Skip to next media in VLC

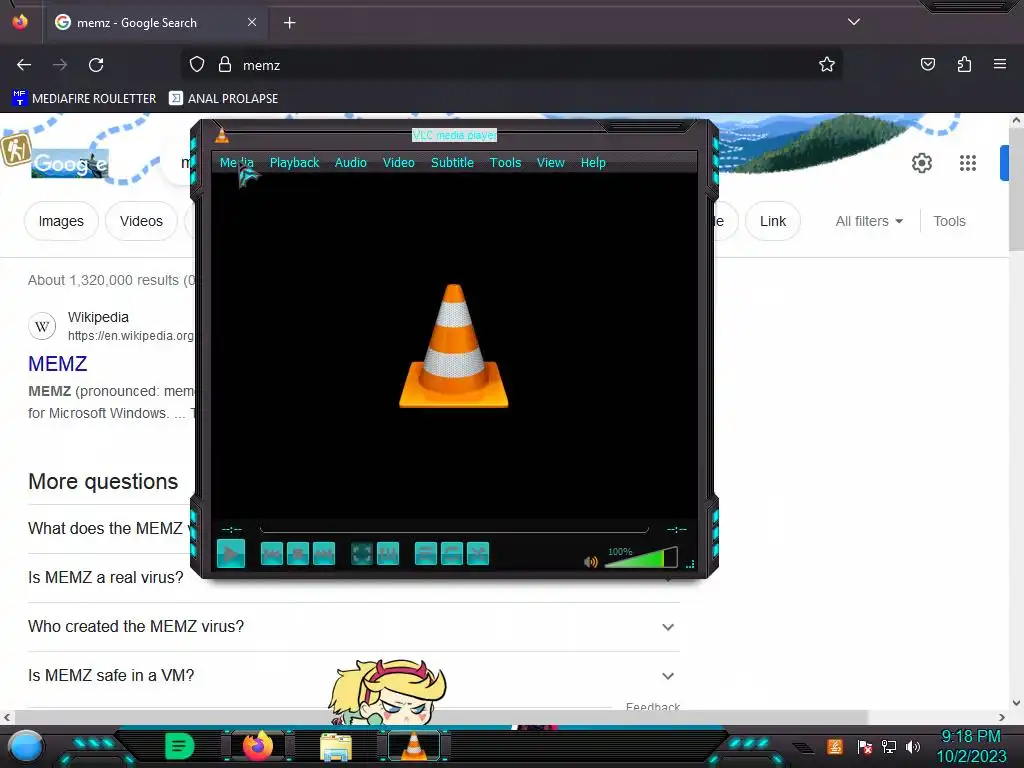[x=324, y=554]
